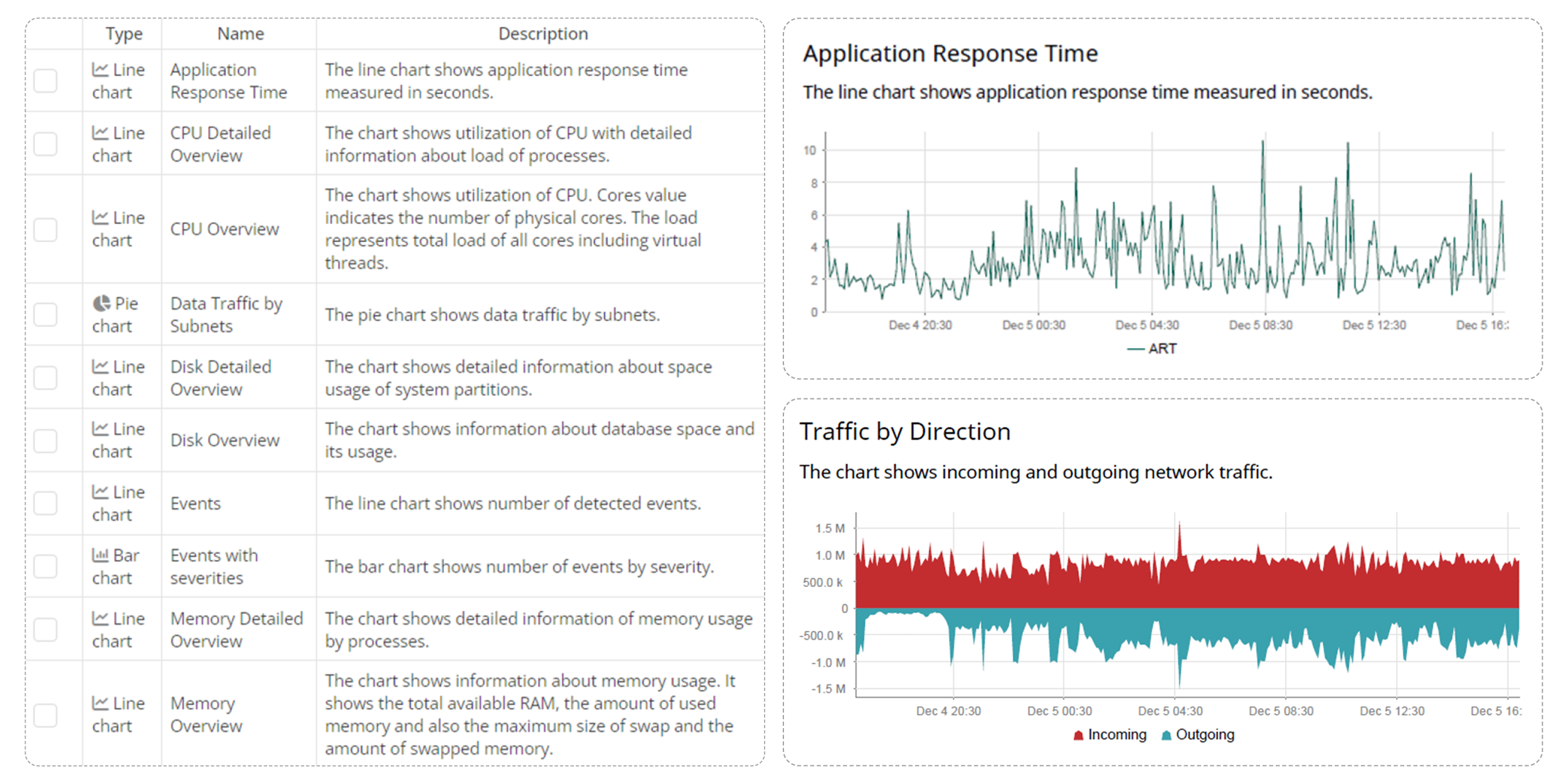Click the line chart icon beside Application Response Time

tap(100, 70)
